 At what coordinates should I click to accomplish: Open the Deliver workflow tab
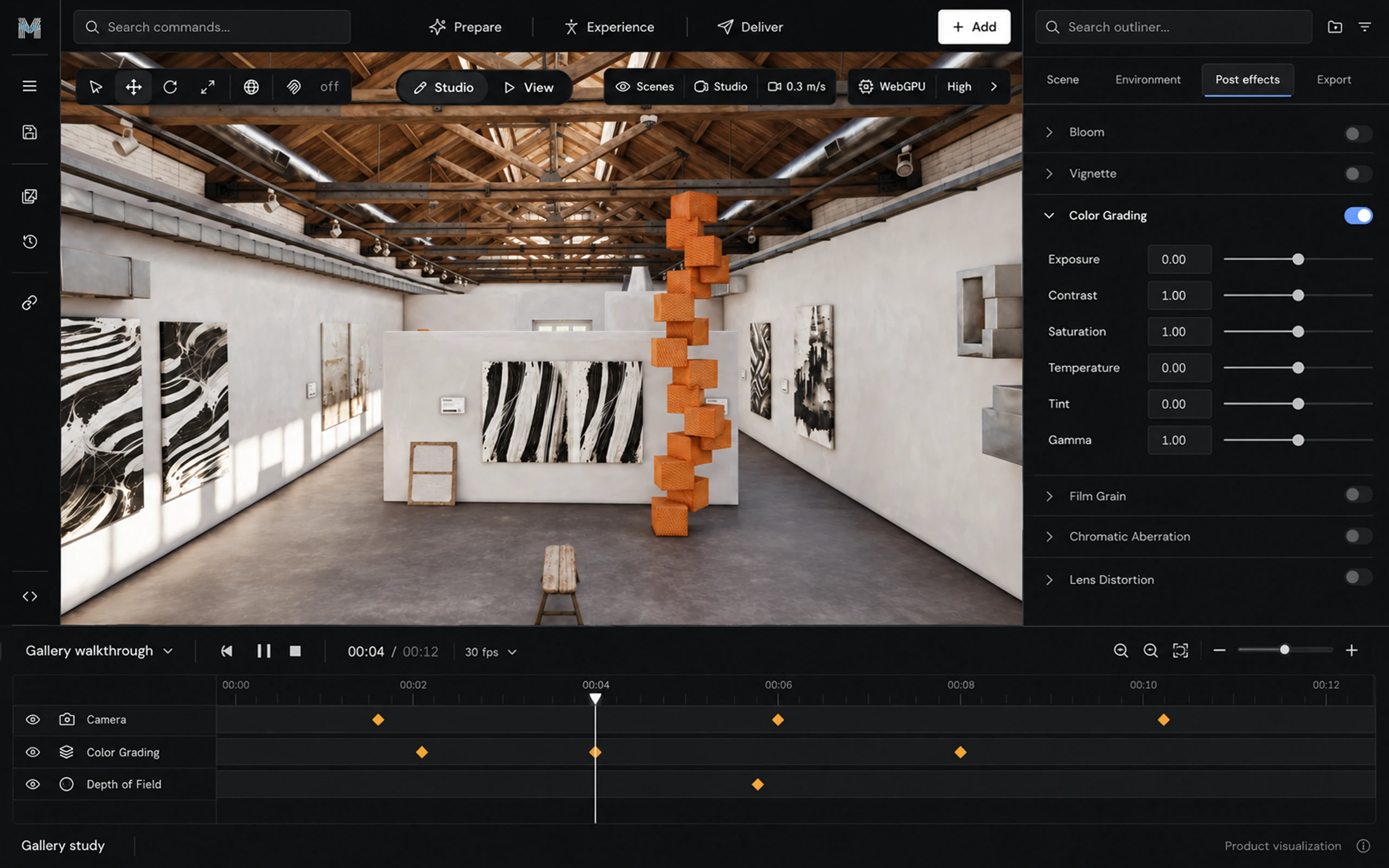pos(750,27)
